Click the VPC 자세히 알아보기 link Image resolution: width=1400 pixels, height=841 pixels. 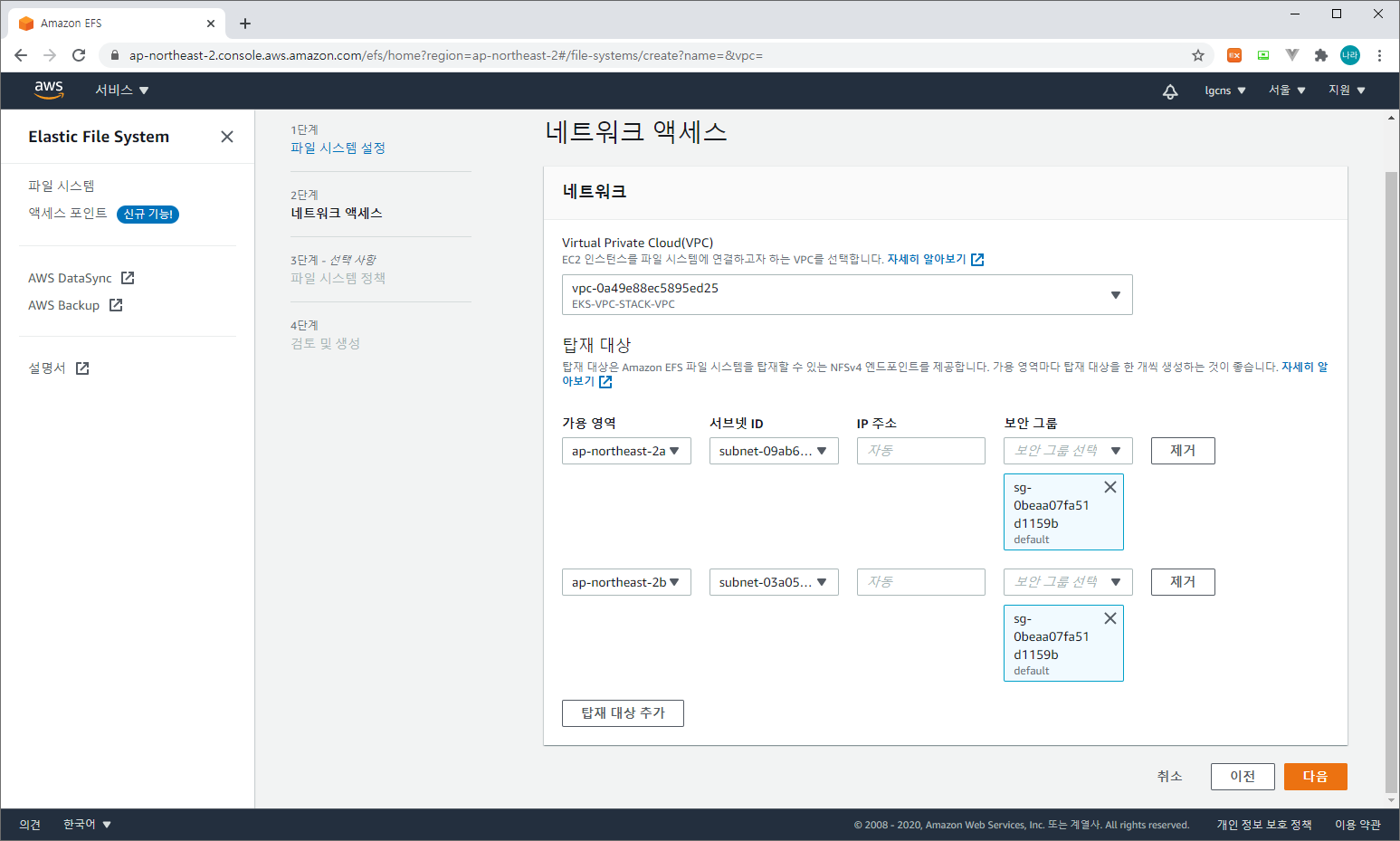pos(935,259)
